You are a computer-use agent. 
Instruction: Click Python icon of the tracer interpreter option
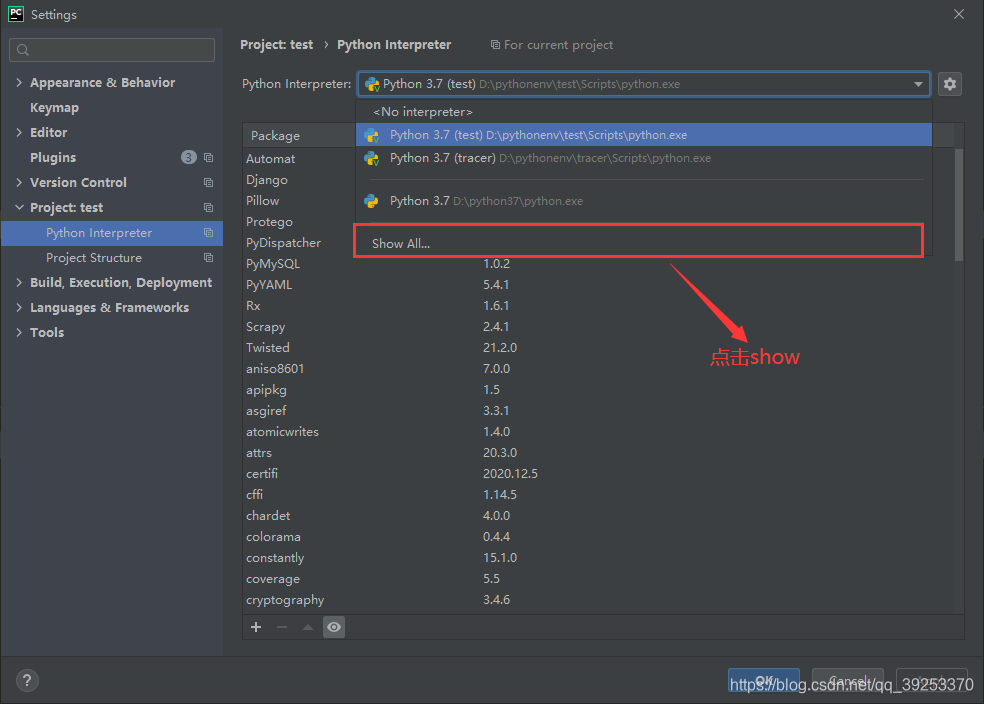coord(372,158)
